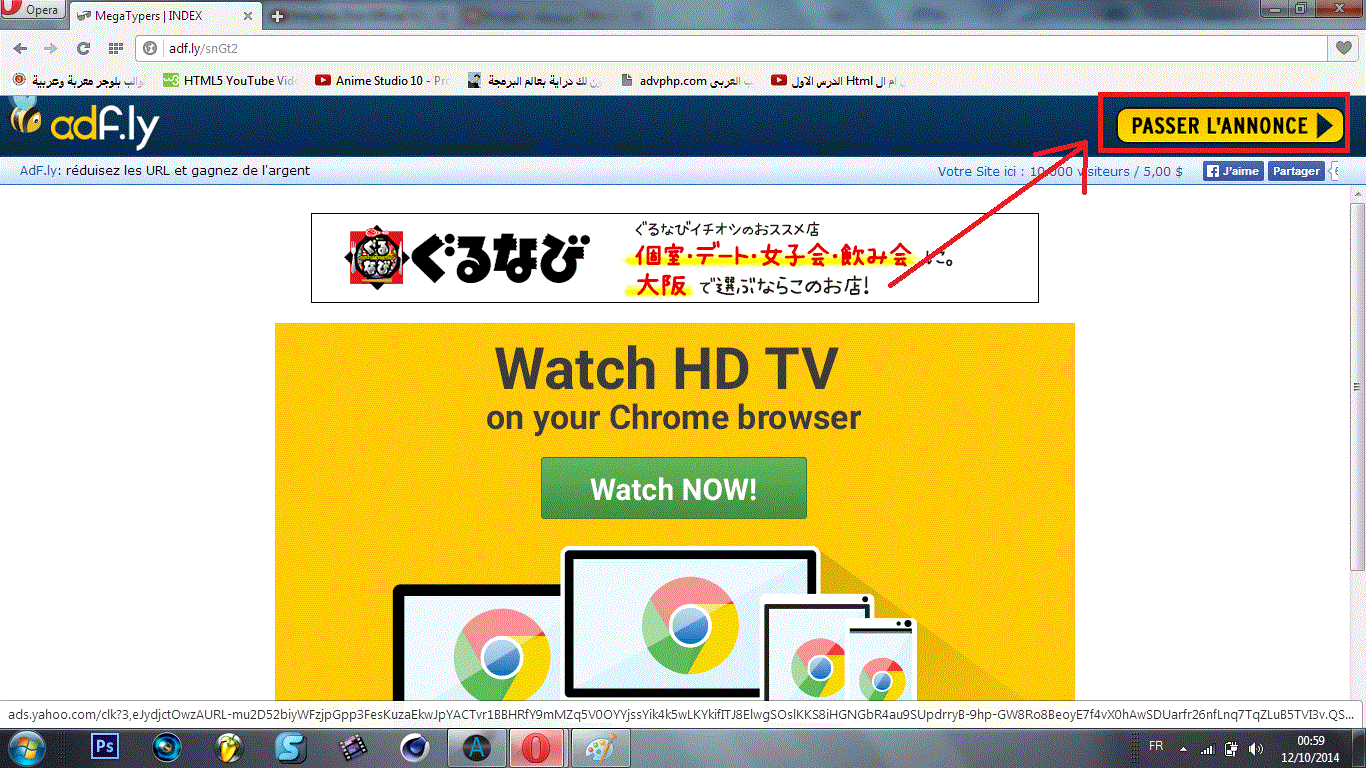
Task: Click the Facebook Partager button
Action: coord(1296,171)
